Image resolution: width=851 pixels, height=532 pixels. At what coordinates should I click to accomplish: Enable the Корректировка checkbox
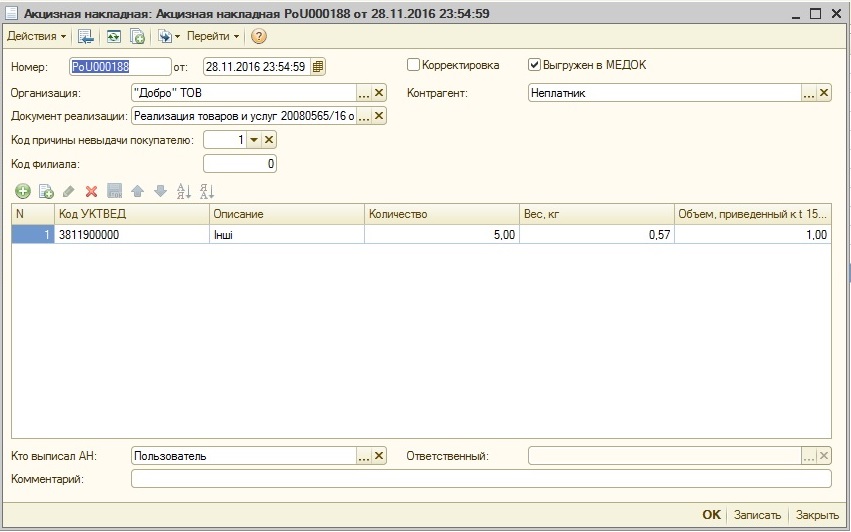414,65
